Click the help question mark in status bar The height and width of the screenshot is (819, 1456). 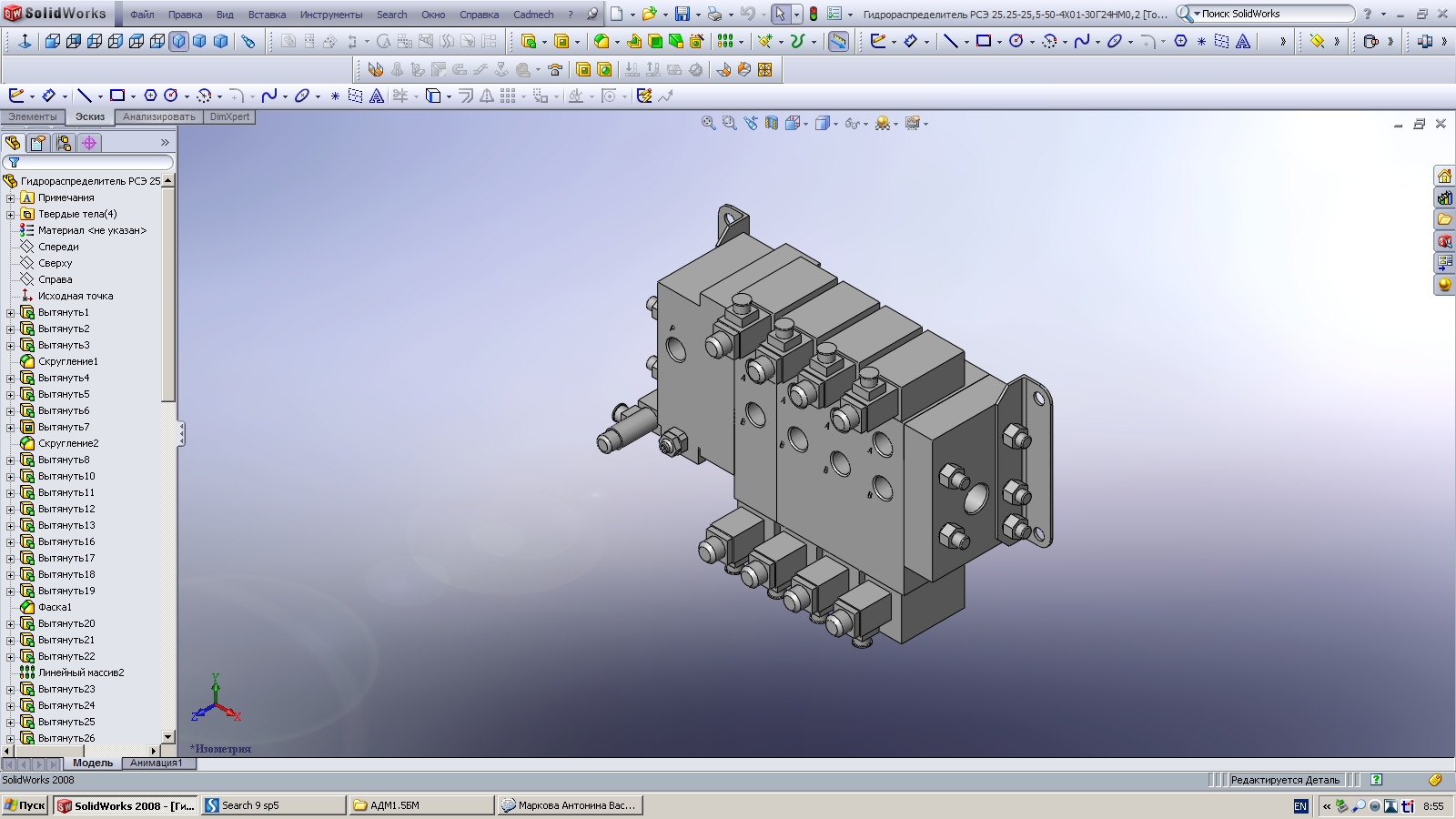1376,780
